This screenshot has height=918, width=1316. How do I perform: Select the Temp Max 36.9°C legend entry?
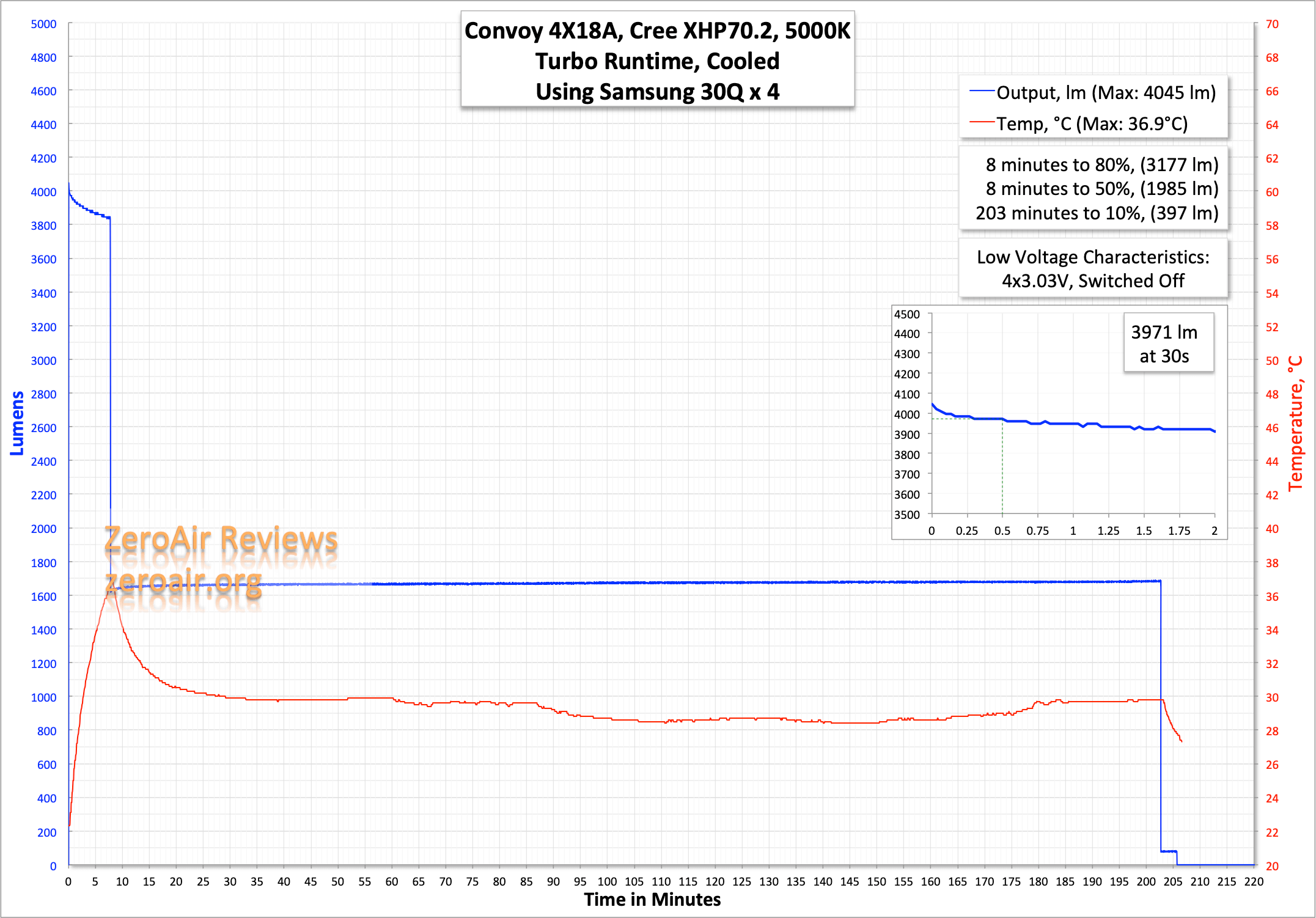[x=1092, y=123]
